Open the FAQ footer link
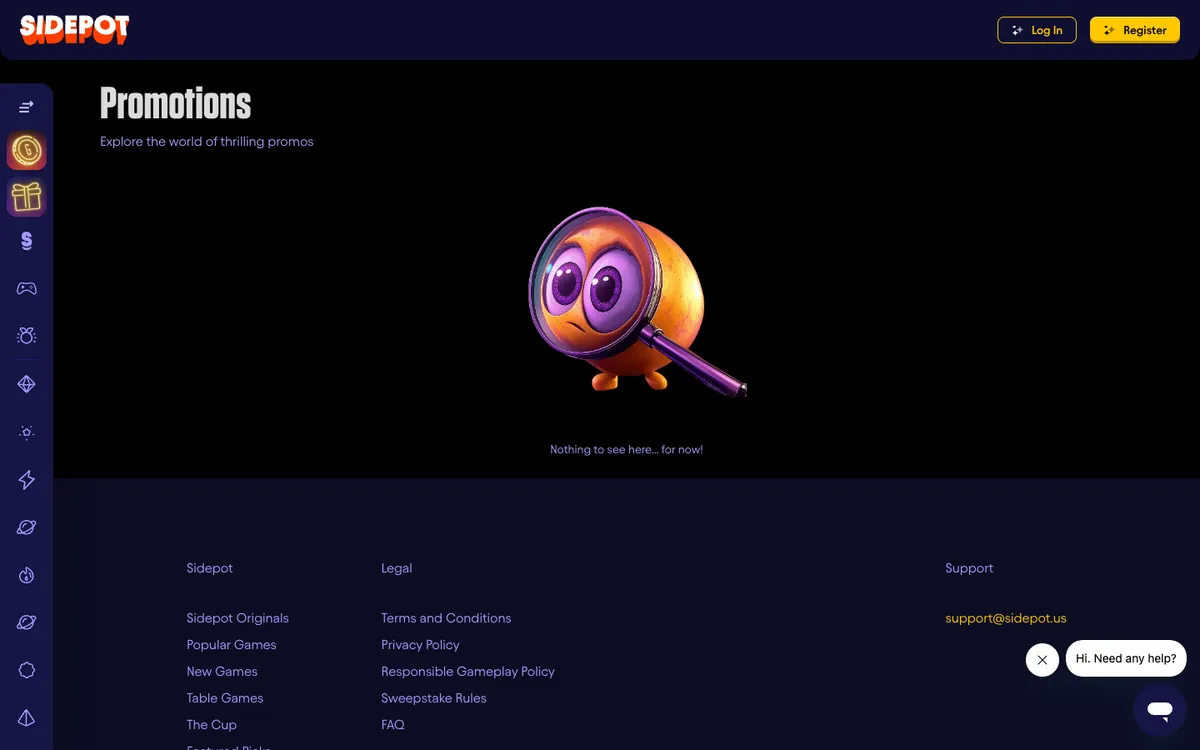 click(x=393, y=725)
